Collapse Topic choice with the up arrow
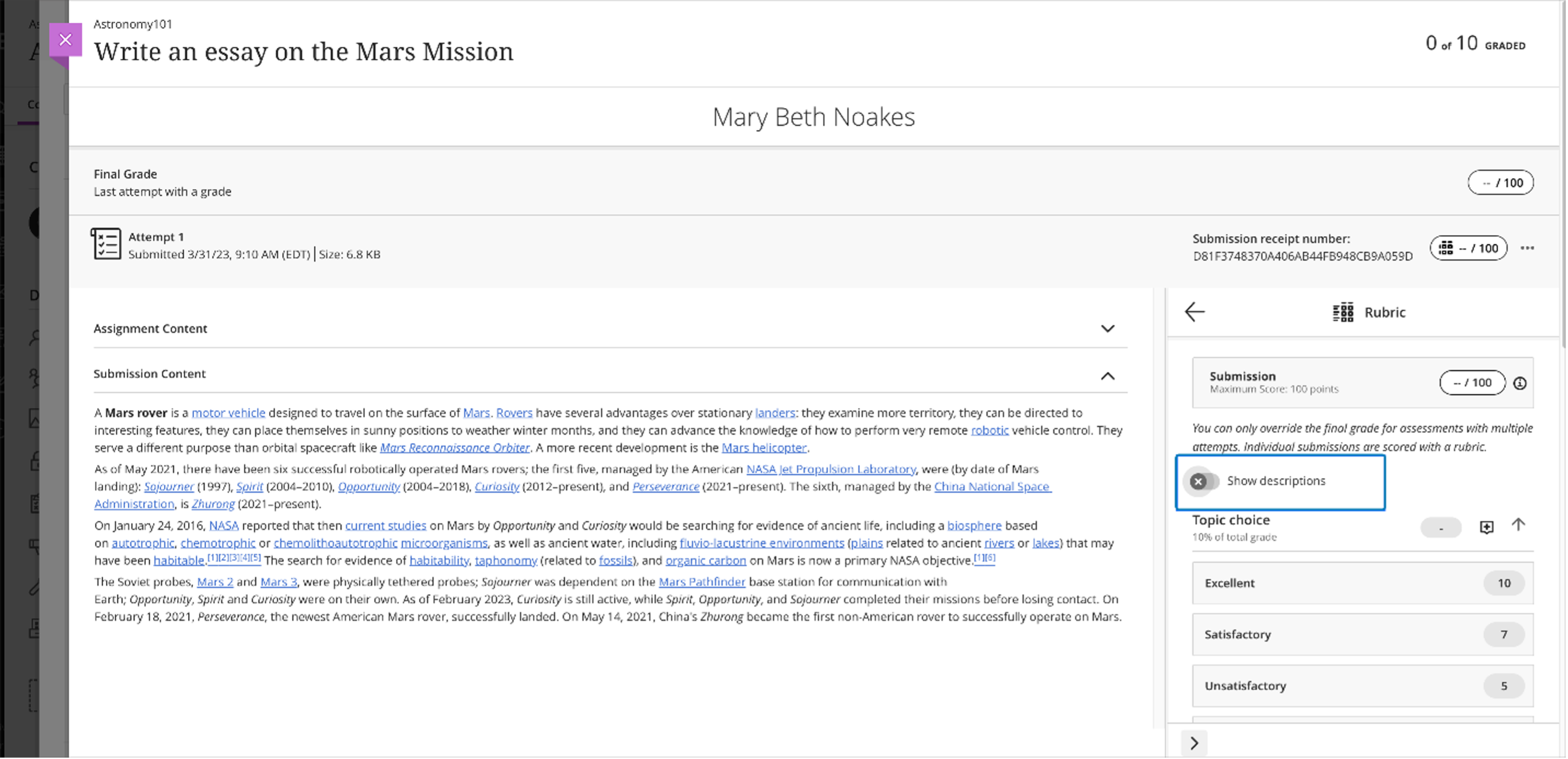The height and width of the screenshot is (759, 1568). (x=1519, y=525)
